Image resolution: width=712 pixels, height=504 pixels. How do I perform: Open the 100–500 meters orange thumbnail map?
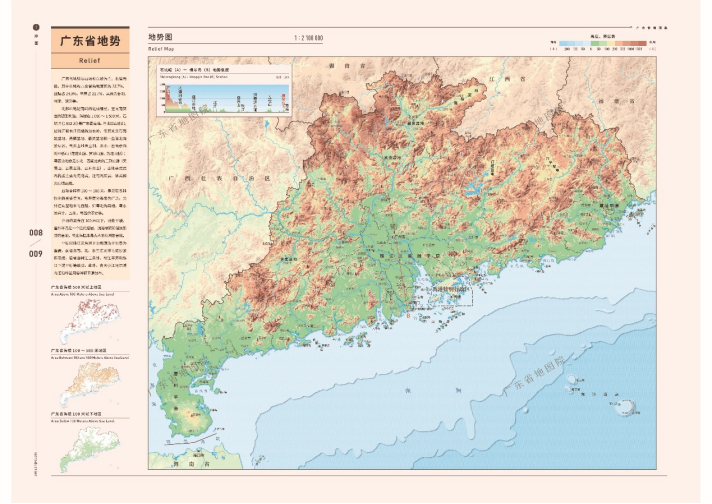[90, 385]
